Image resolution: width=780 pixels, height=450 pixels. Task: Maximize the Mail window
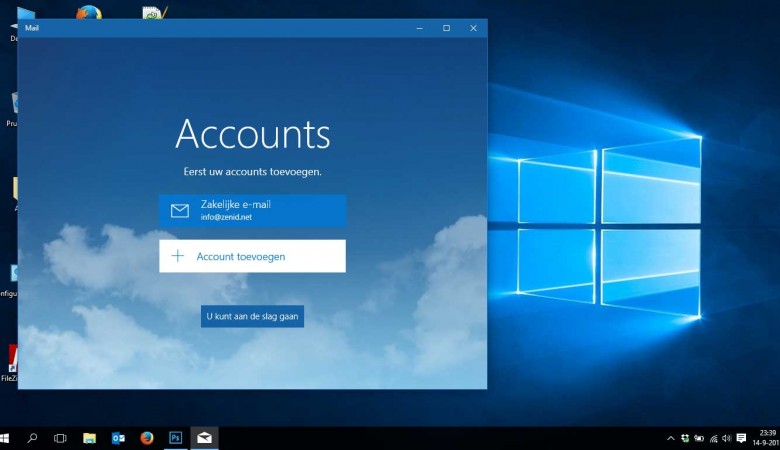pos(446,28)
